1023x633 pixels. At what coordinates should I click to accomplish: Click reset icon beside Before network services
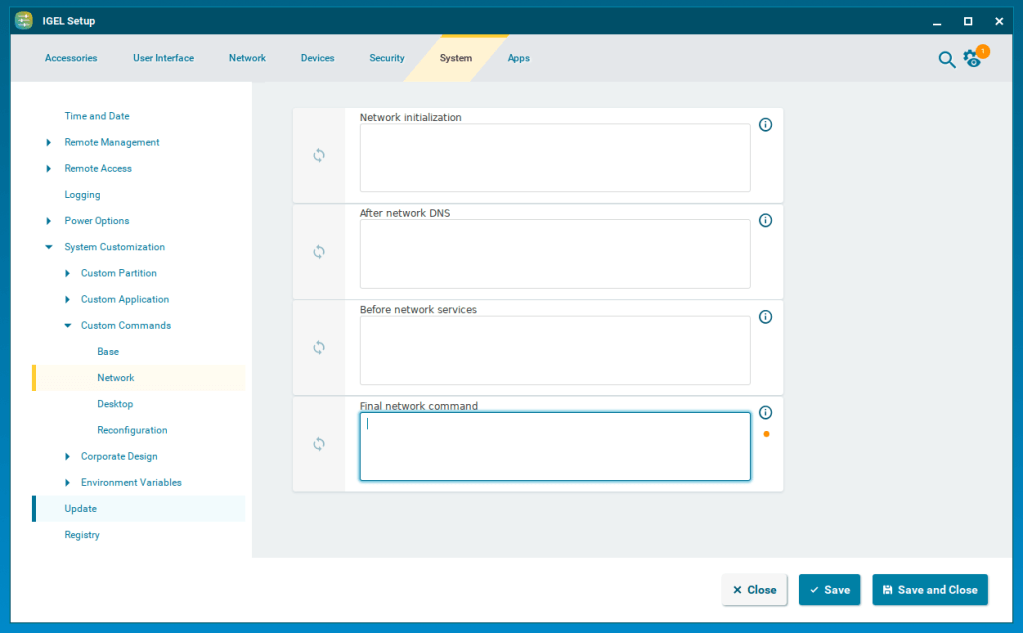[x=319, y=348]
